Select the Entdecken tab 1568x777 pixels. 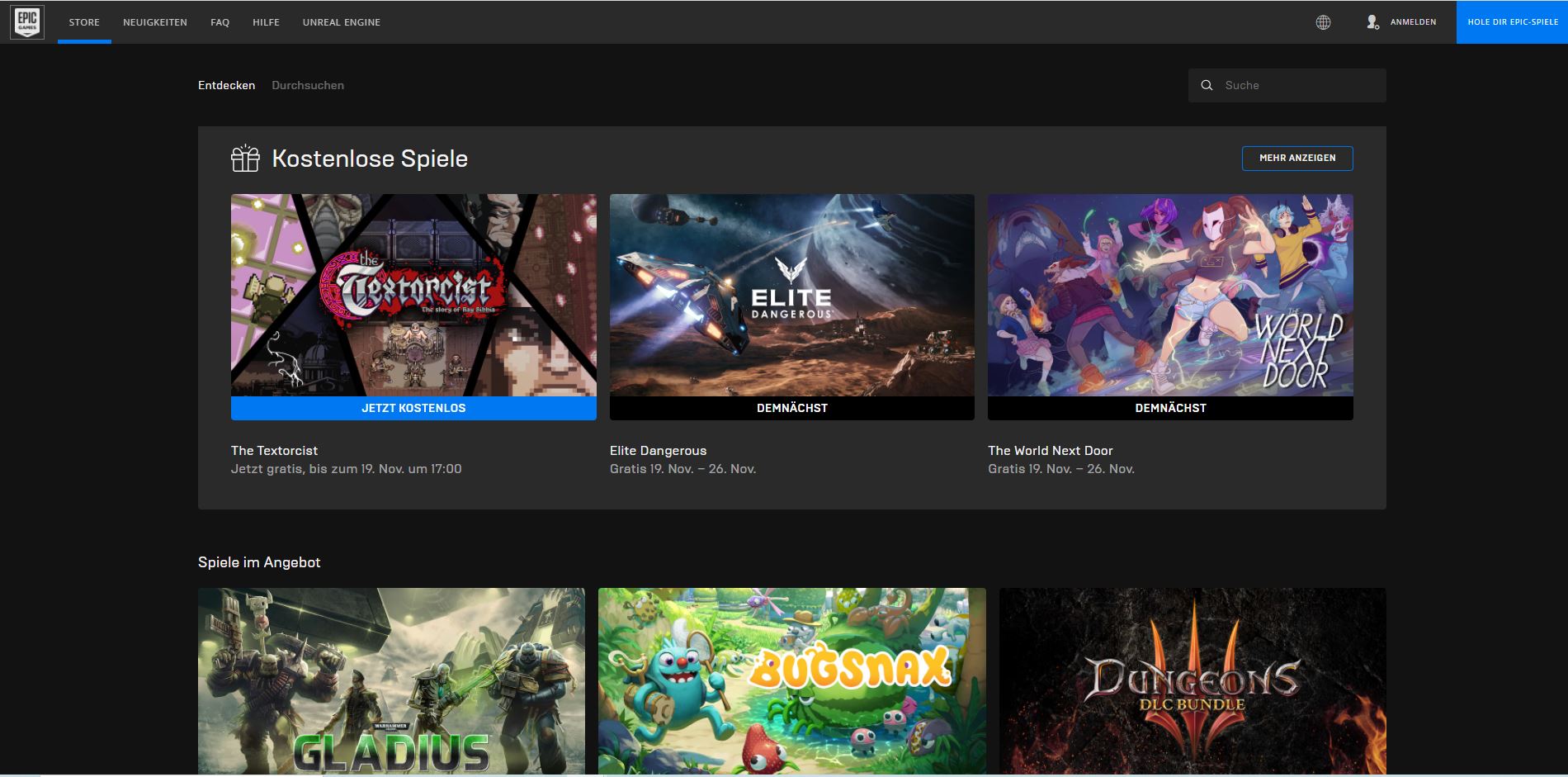(226, 85)
